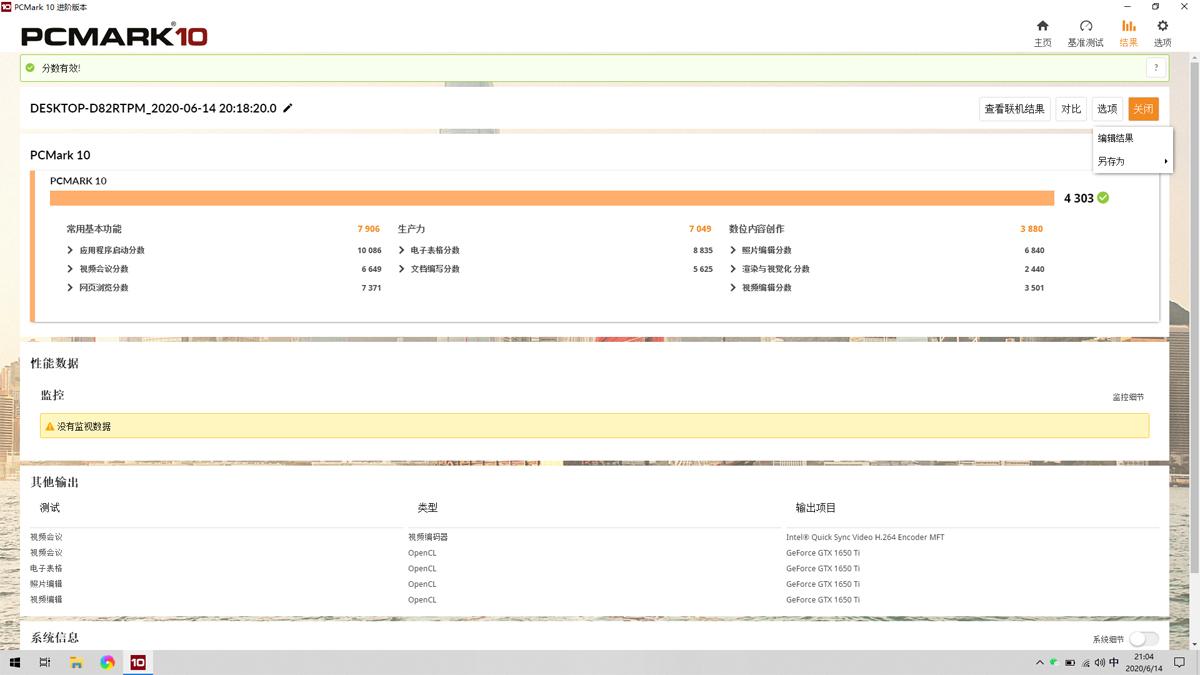Click the result name DESKTOP-D82RTPM_2020-06-14

(x=153, y=108)
